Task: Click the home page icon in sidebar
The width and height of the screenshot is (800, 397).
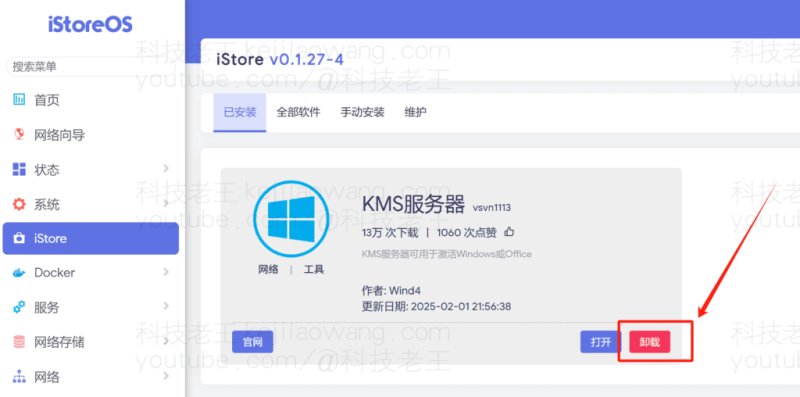Action: click(19, 100)
